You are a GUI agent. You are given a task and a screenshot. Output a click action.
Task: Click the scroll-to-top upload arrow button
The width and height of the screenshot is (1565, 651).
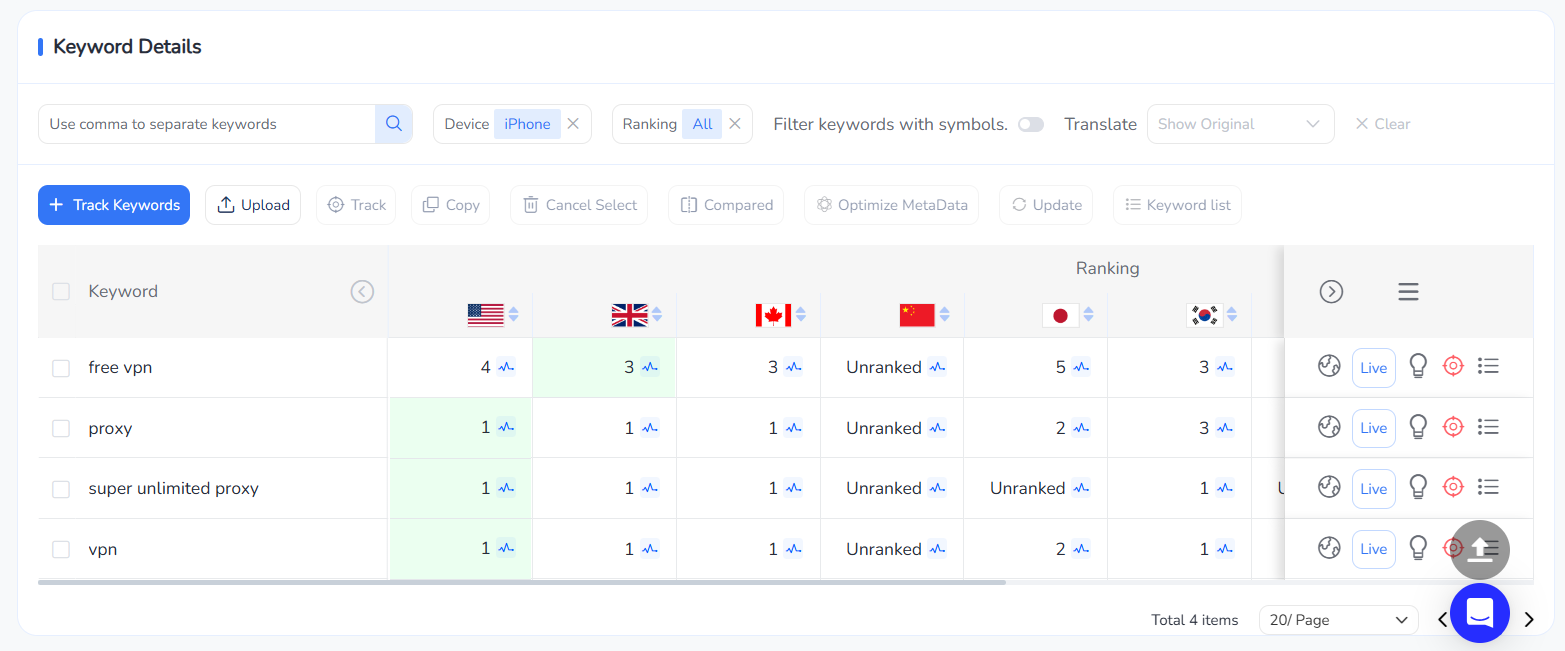click(x=1479, y=550)
